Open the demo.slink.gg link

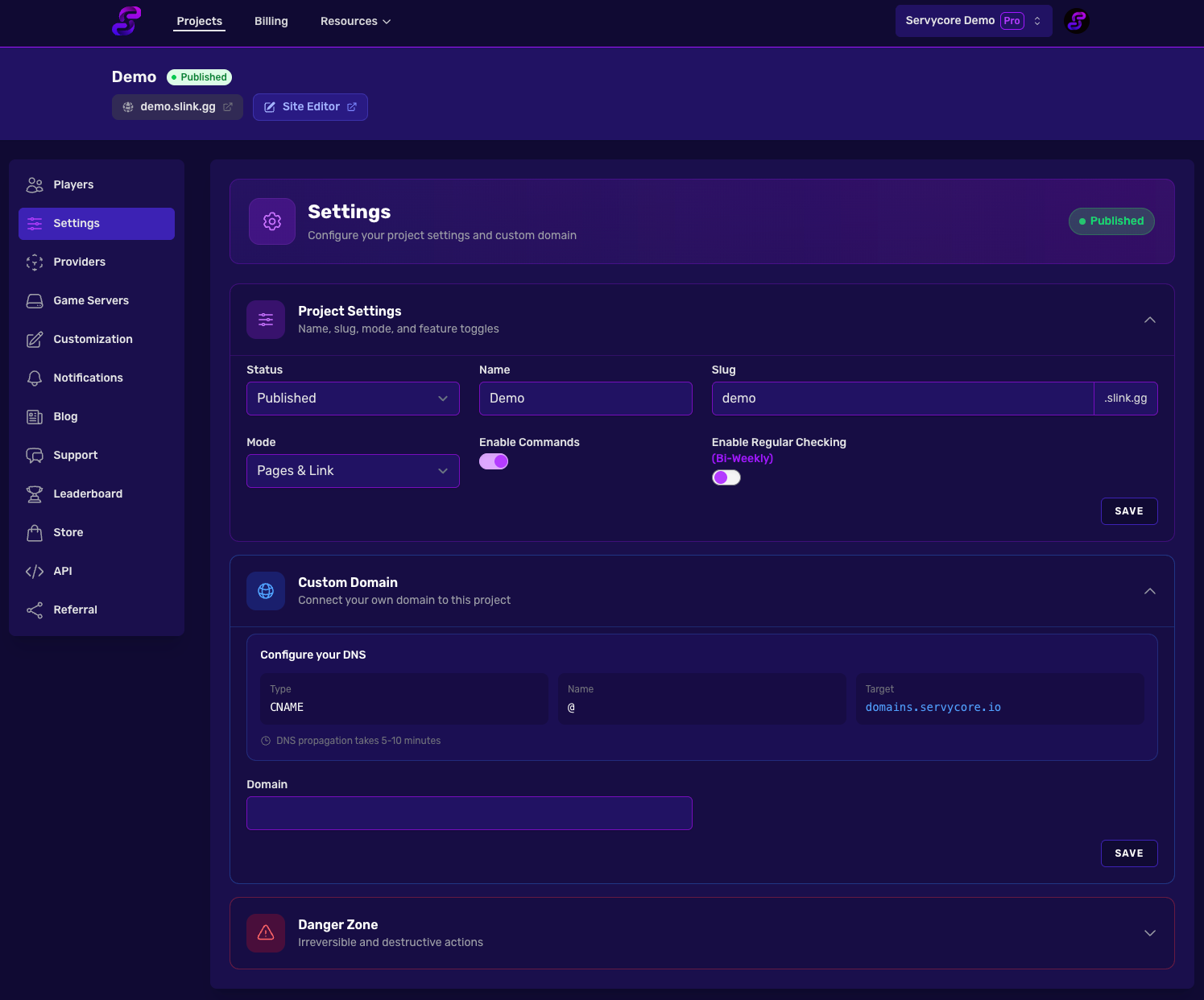coord(177,106)
